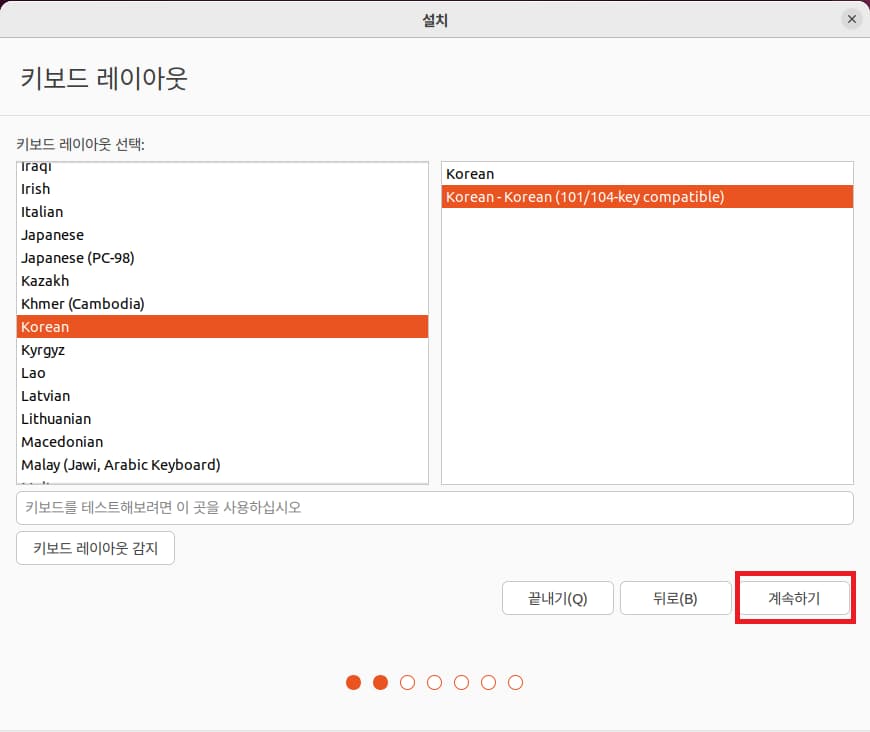Pick Lithuanian keyboard layout

tap(222, 419)
